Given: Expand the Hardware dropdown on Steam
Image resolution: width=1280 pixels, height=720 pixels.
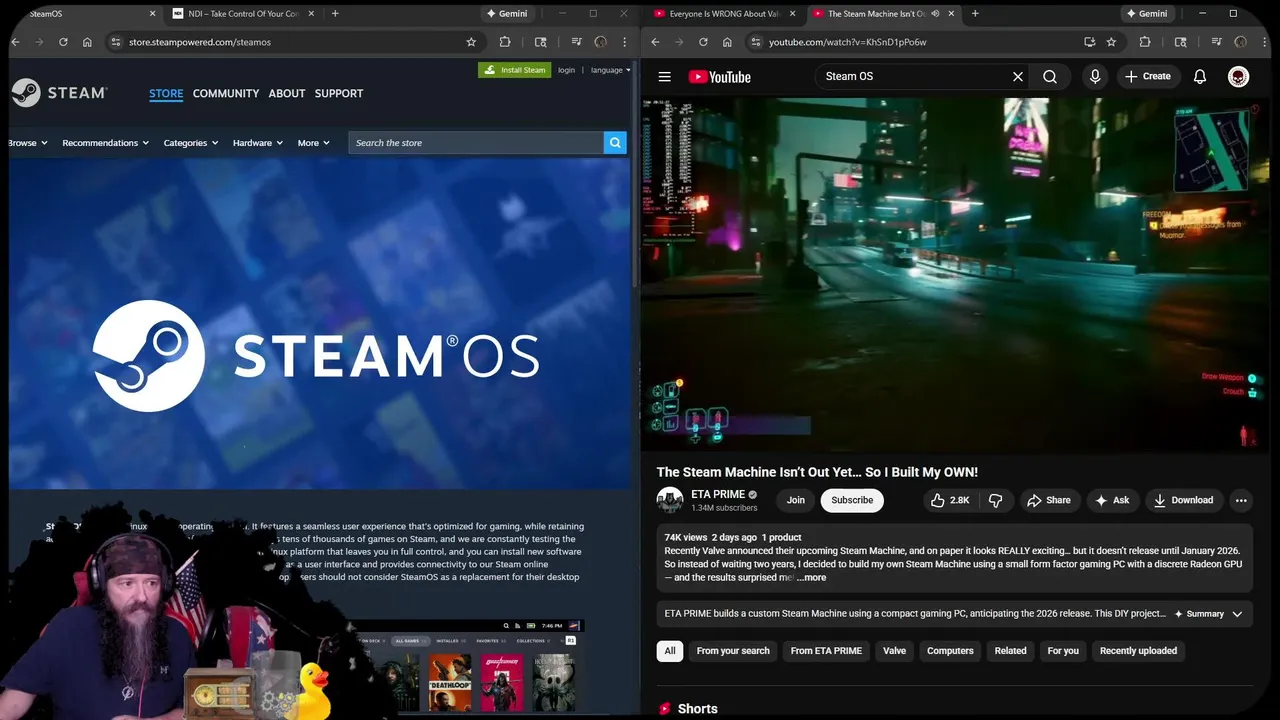Looking at the screenshot, I should click(258, 143).
